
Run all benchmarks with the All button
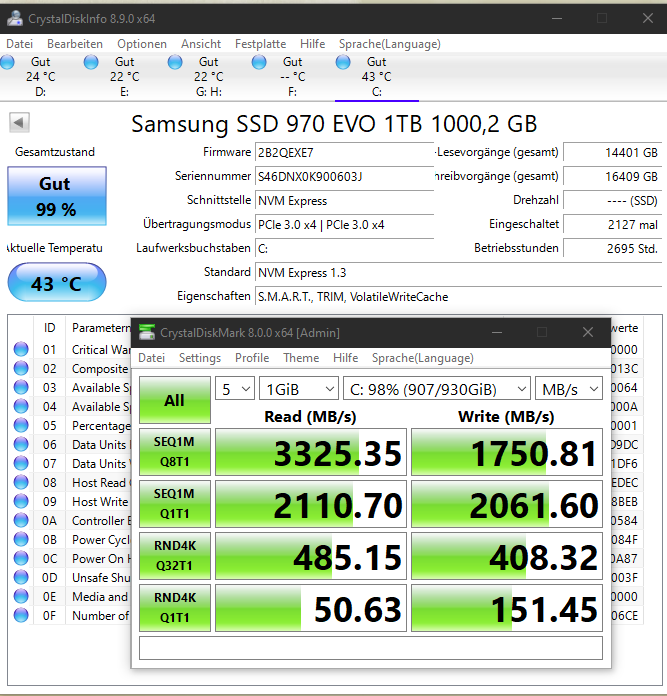coord(175,400)
